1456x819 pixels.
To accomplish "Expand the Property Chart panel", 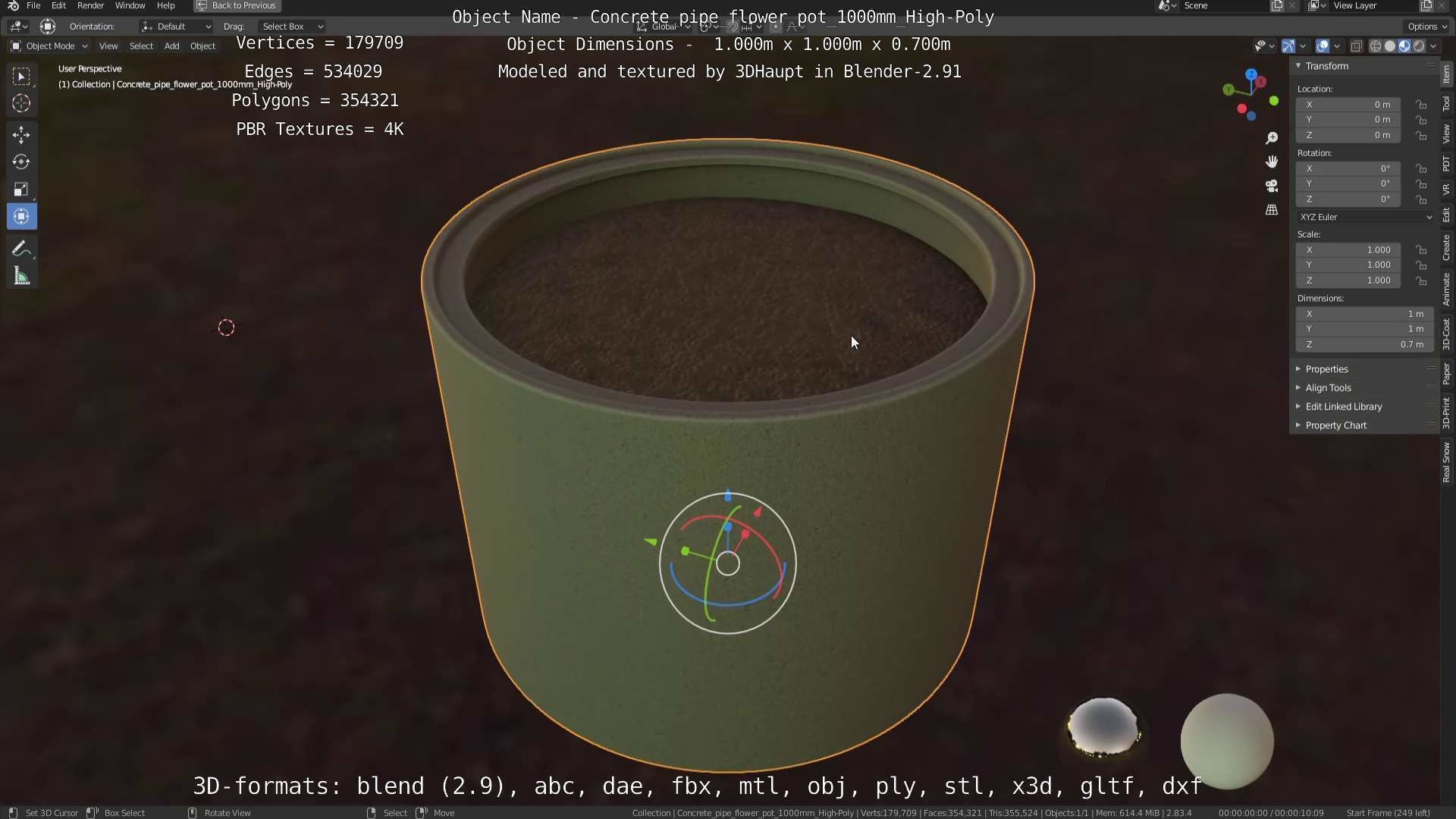I will 1364,425.
